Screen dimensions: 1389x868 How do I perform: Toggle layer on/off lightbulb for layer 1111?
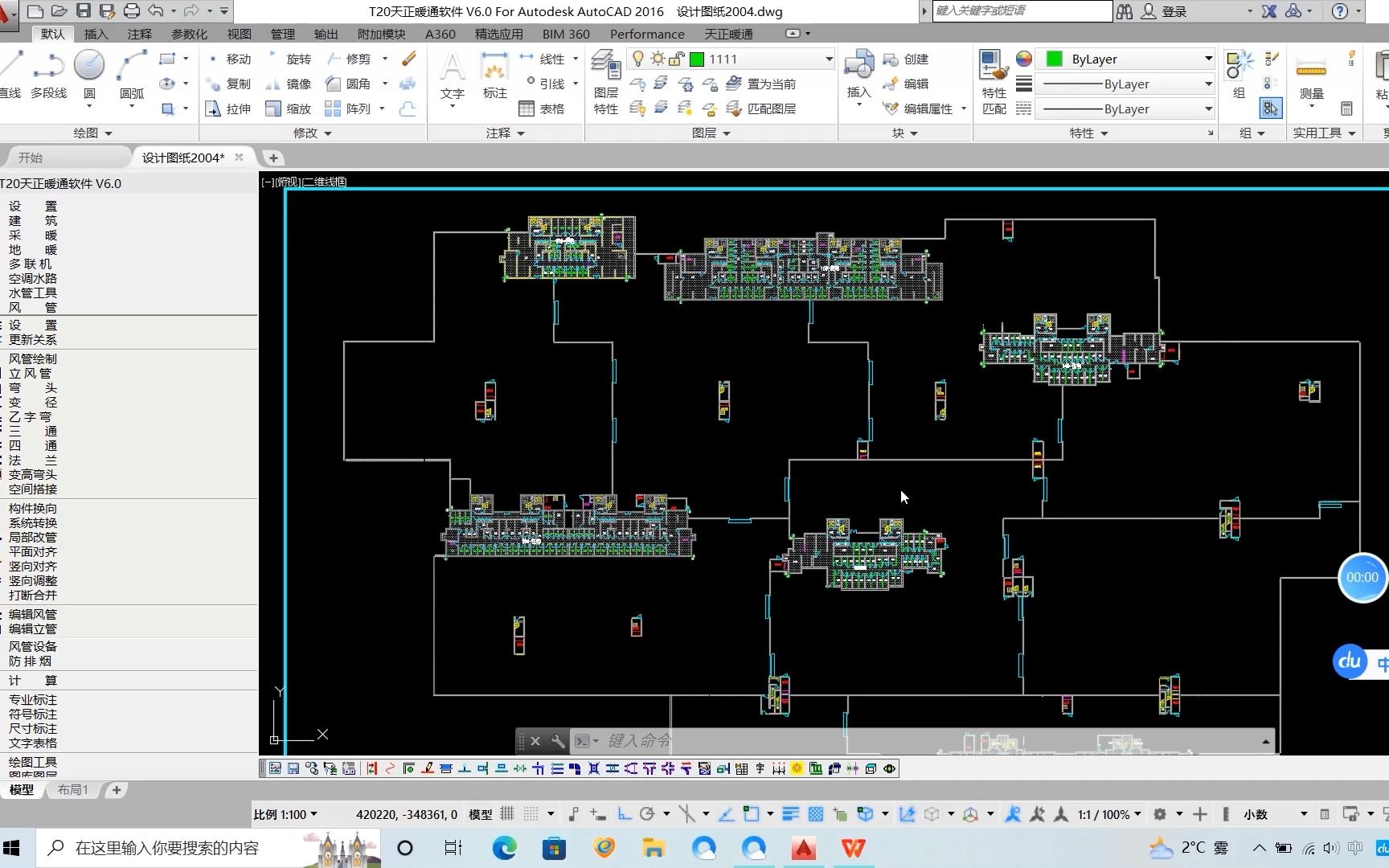tap(638, 59)
